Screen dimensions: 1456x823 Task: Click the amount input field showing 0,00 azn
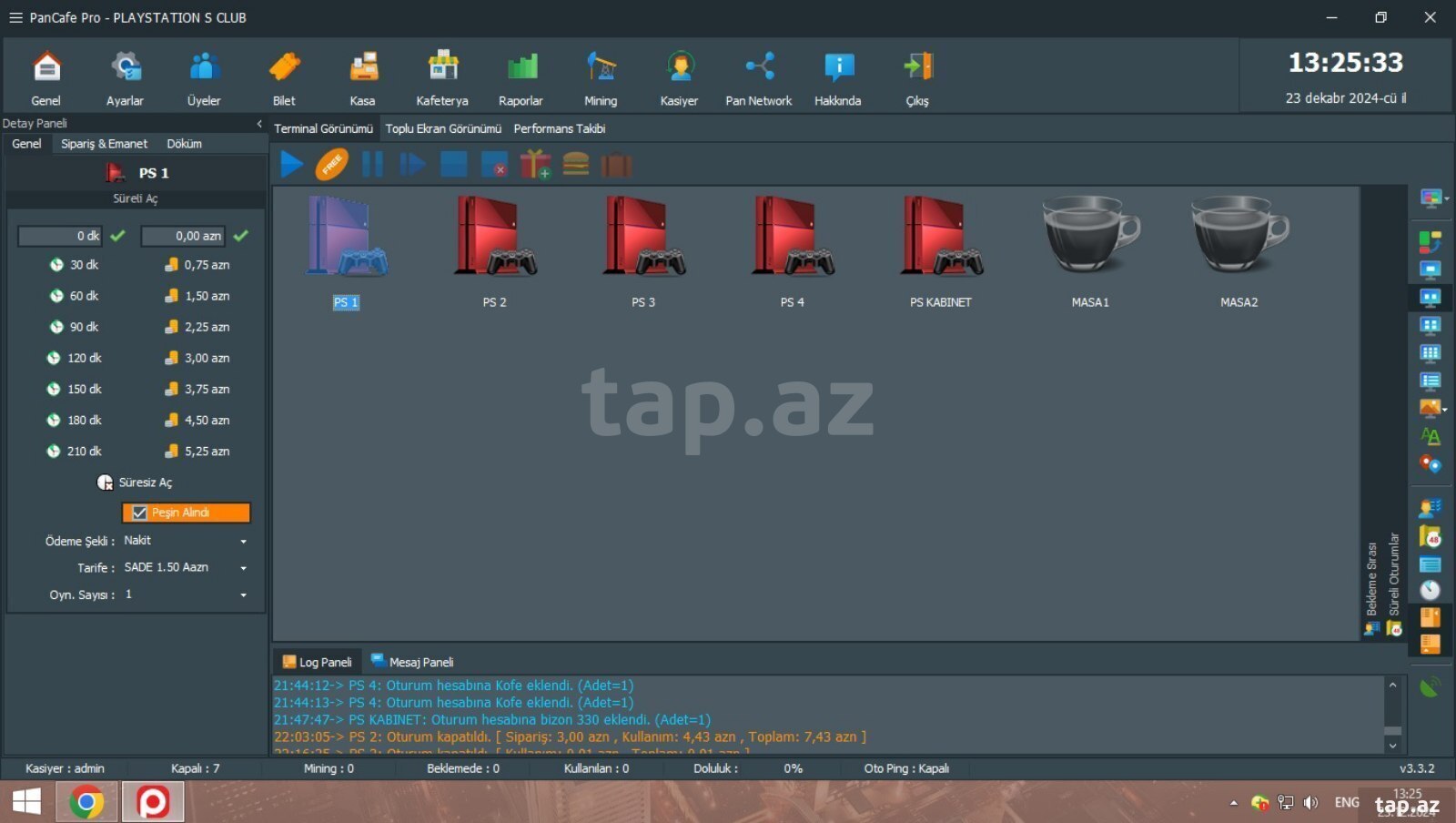[182, 236]
